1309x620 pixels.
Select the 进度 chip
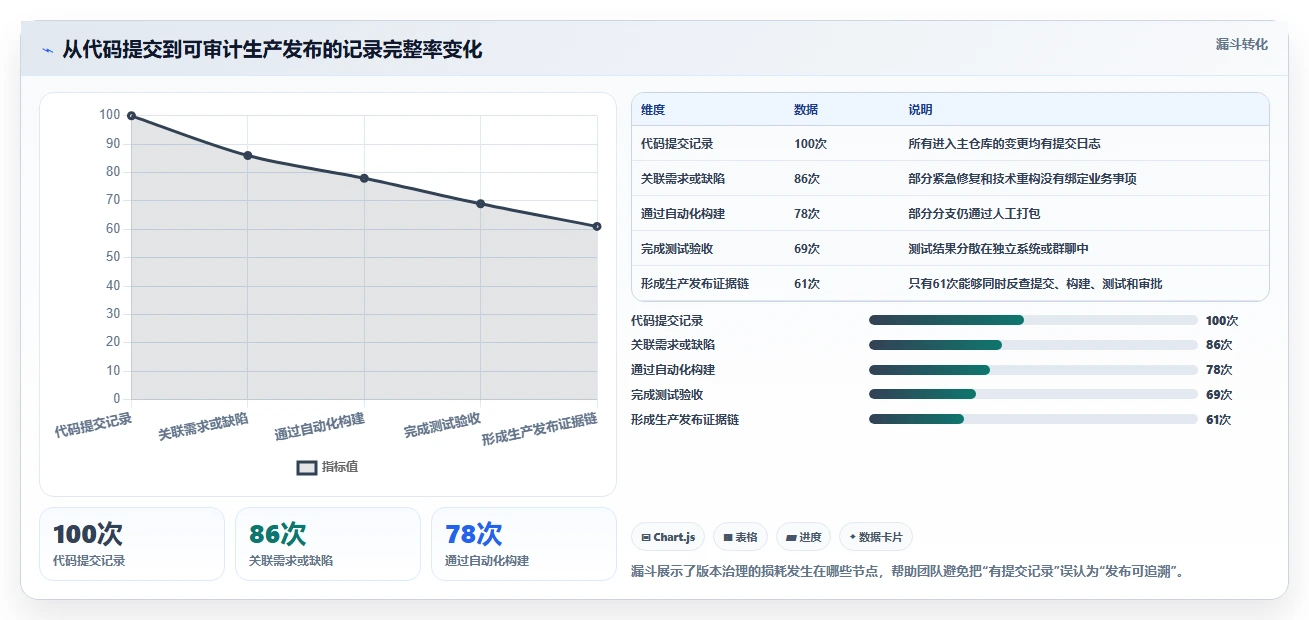pyautogui.click(x=804, y=537)
